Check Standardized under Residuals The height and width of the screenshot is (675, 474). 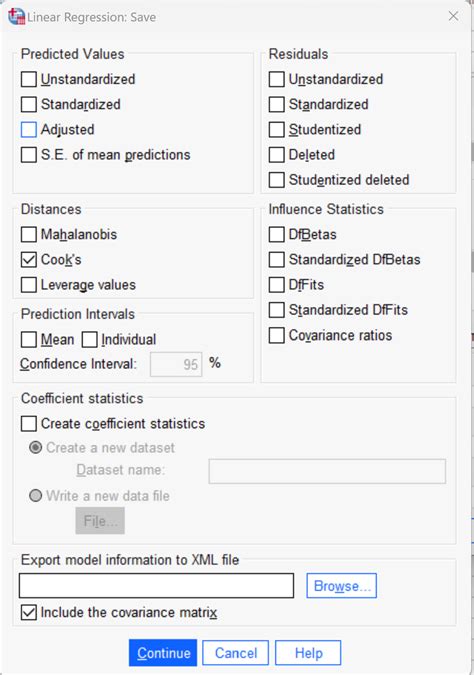click(x=276, y=104)
